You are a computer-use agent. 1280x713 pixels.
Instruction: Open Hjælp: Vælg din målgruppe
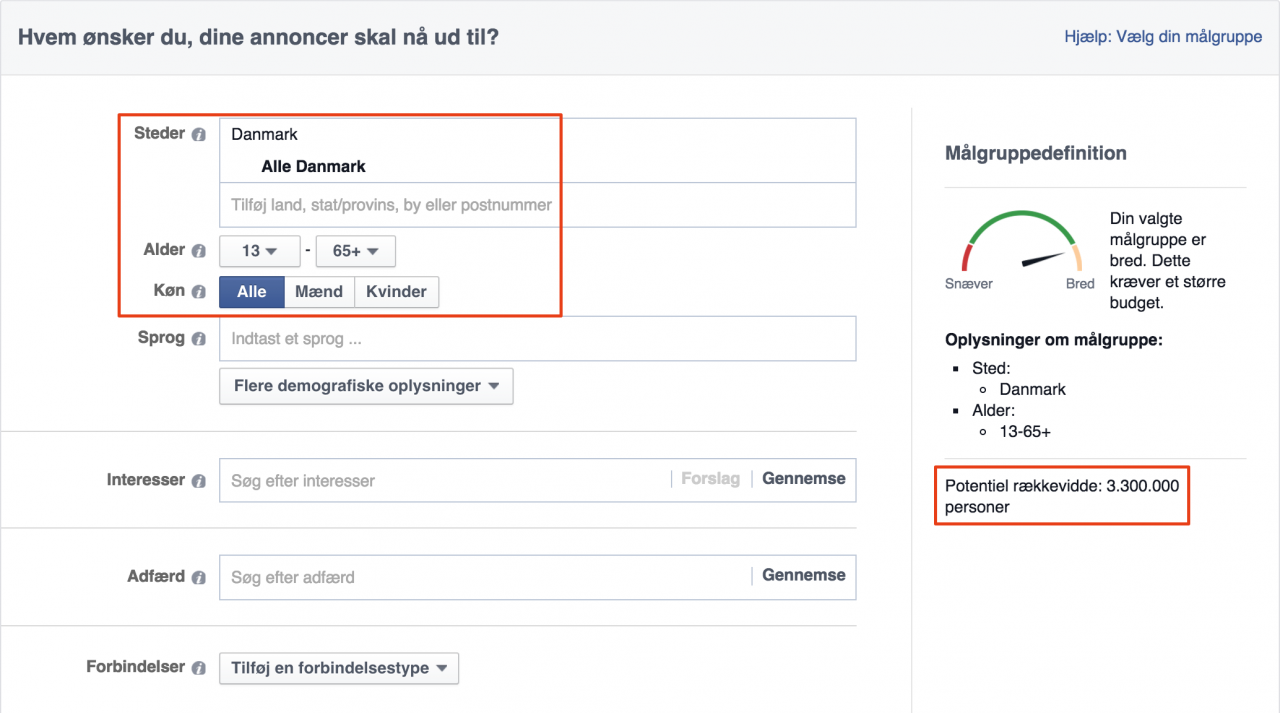(x=1163, y=36)
